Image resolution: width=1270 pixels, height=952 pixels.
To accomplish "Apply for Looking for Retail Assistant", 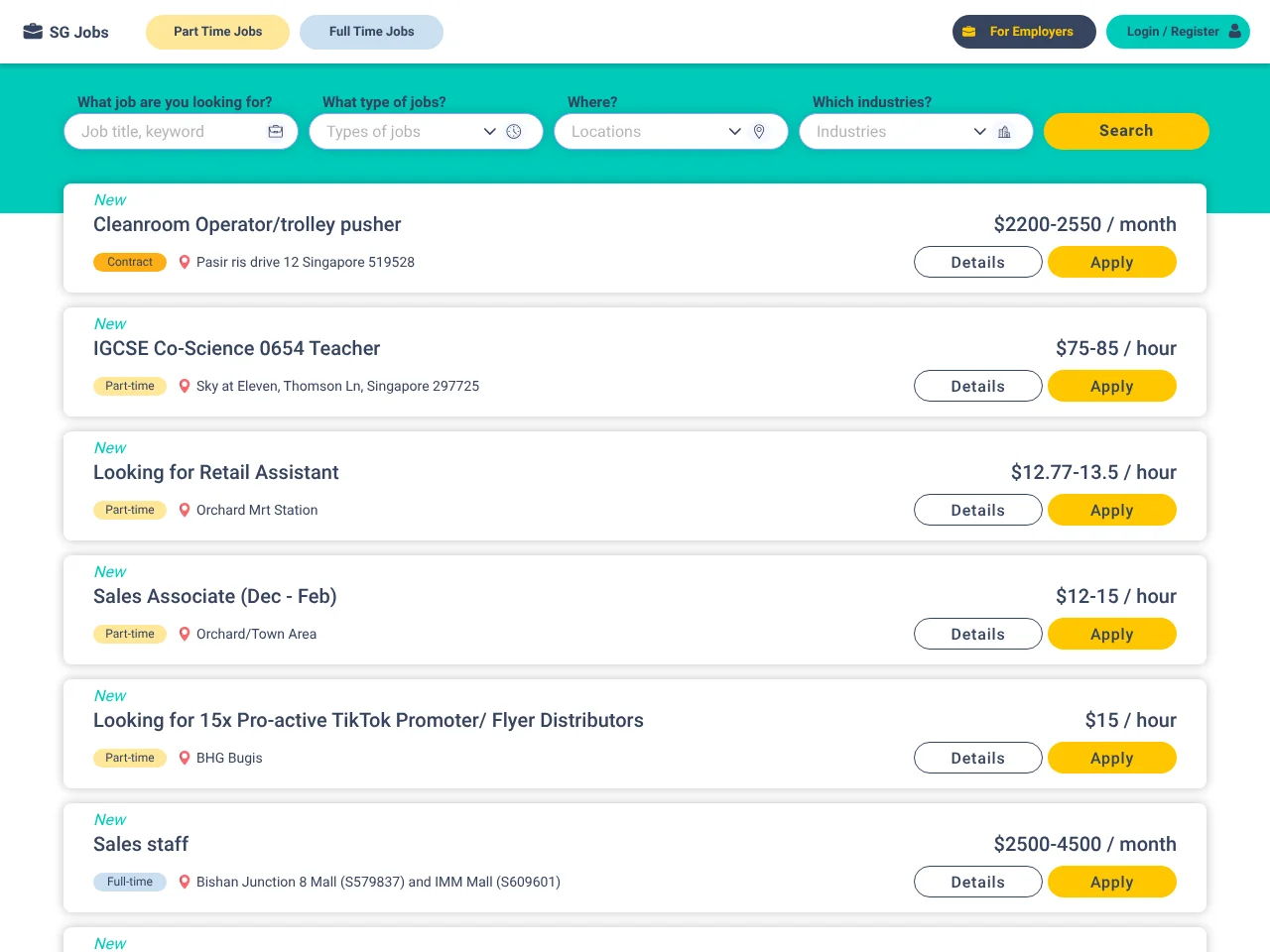I will pos(1111,510).
